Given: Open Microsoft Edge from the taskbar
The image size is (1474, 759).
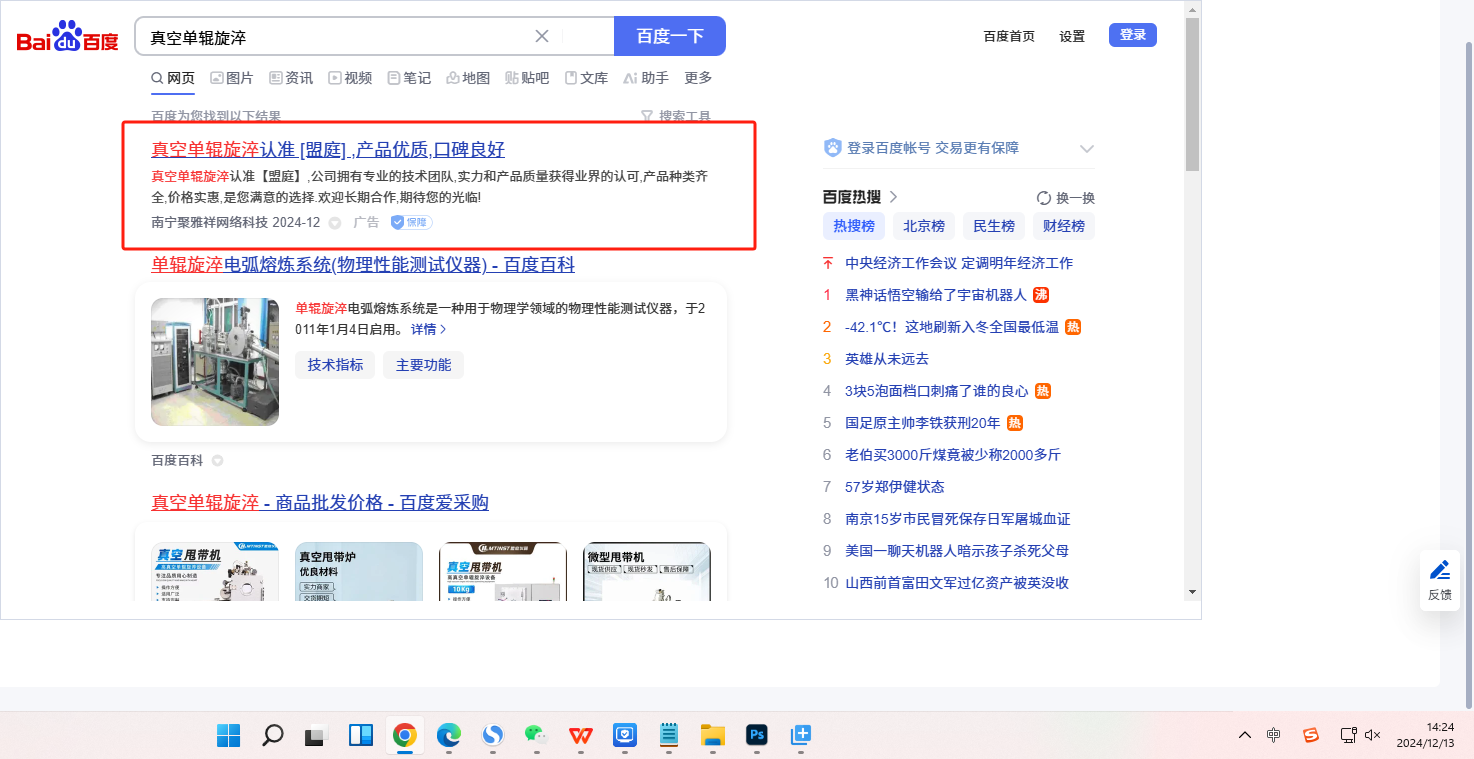Looking at the screenshot, I should tap(449, 736).
